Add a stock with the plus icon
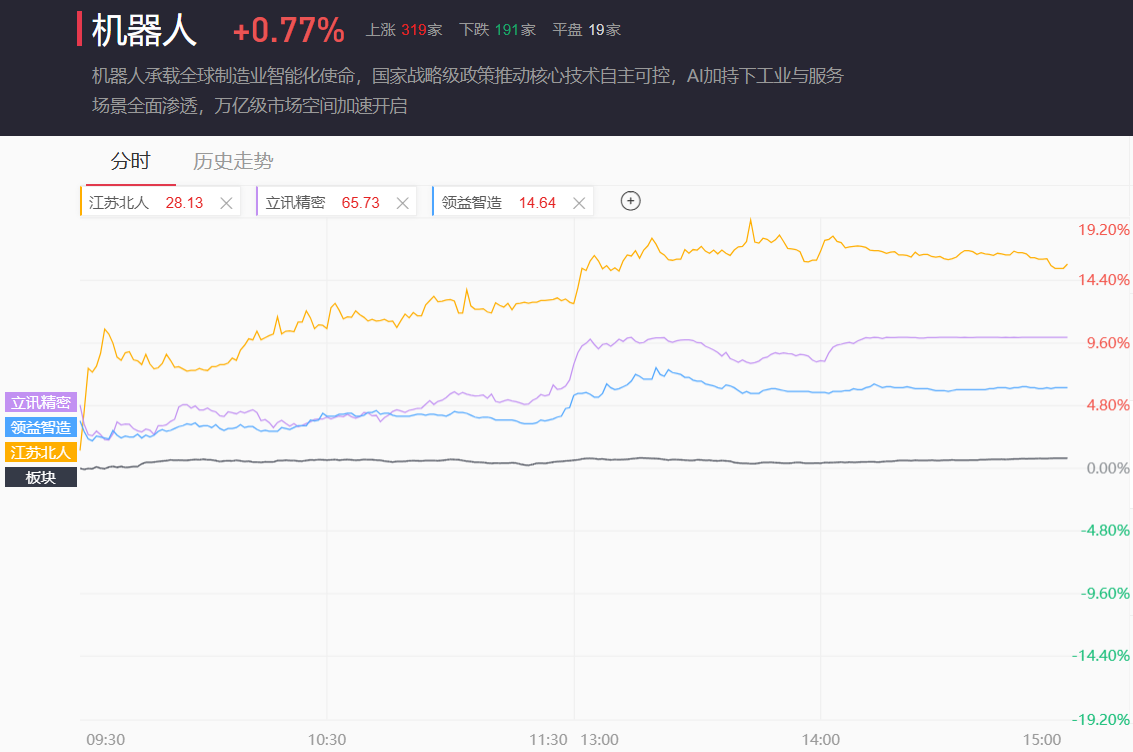 pyautogui.click(x=630, y=201)
